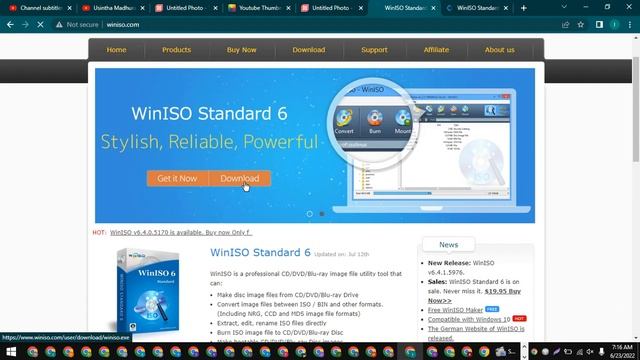Open the Affiliate page

coord(436,50)
